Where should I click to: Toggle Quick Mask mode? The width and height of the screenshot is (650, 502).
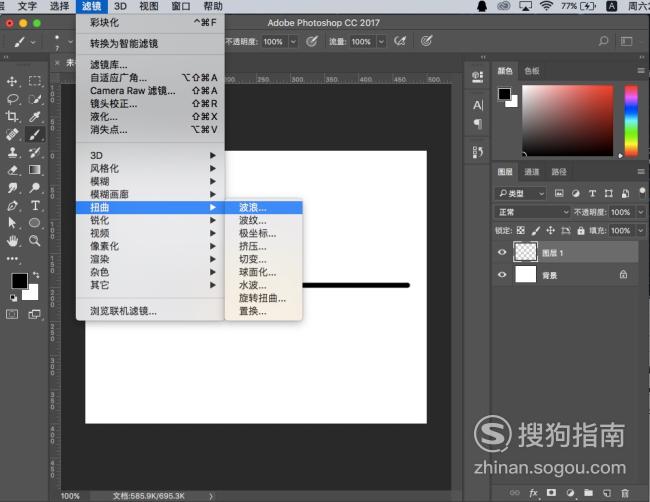point(12,314)
